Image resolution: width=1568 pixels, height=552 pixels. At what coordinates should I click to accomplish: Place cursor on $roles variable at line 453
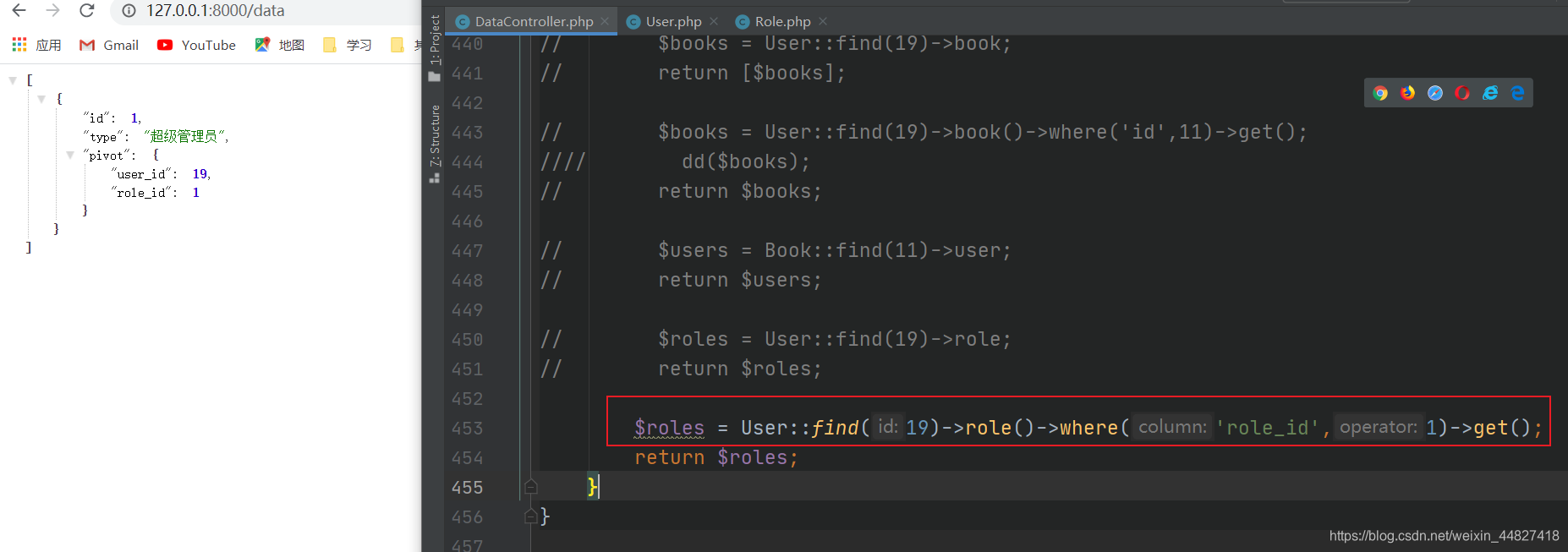coord(669,428)
